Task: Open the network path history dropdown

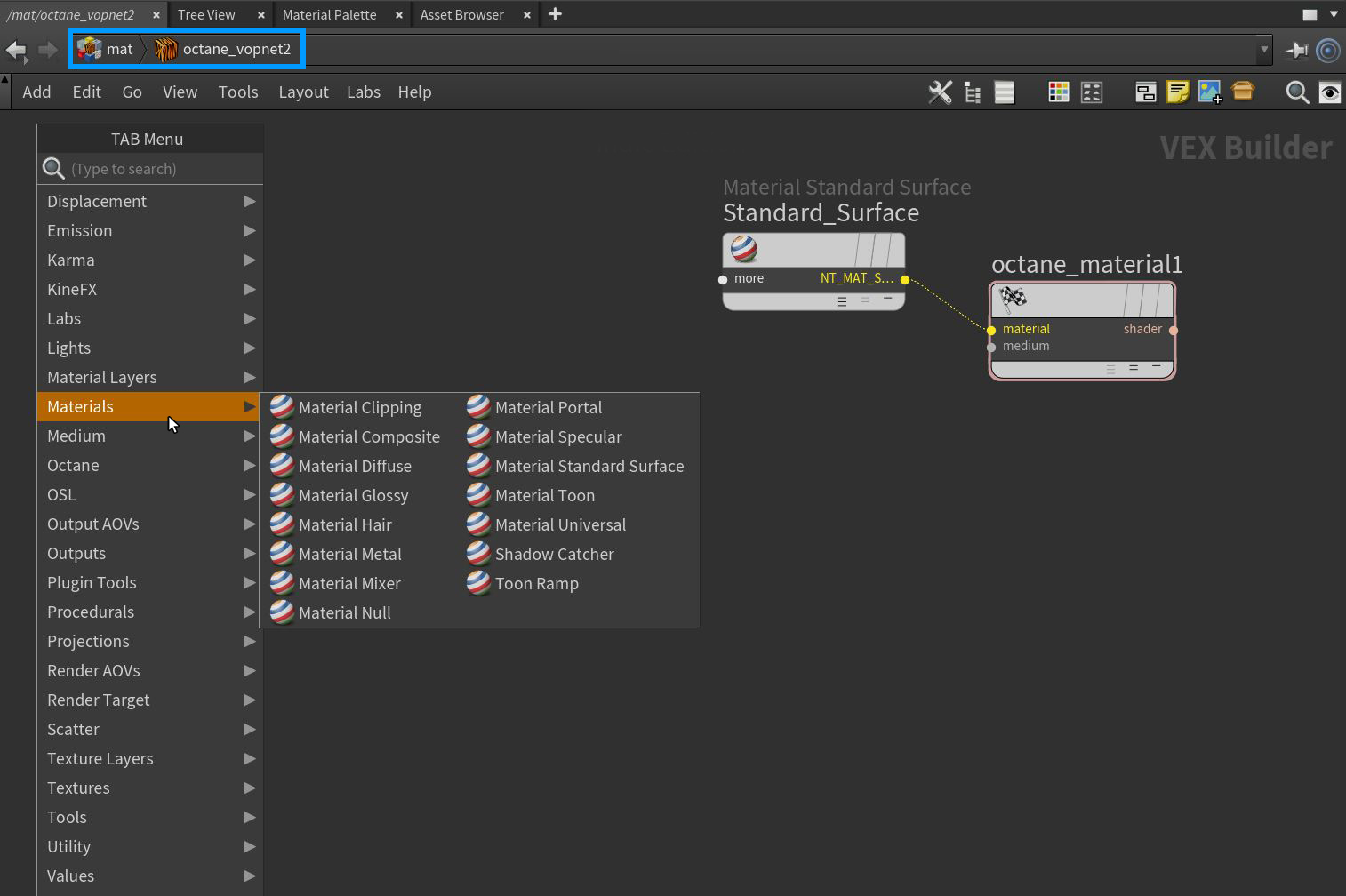Action: (1263, 50)
